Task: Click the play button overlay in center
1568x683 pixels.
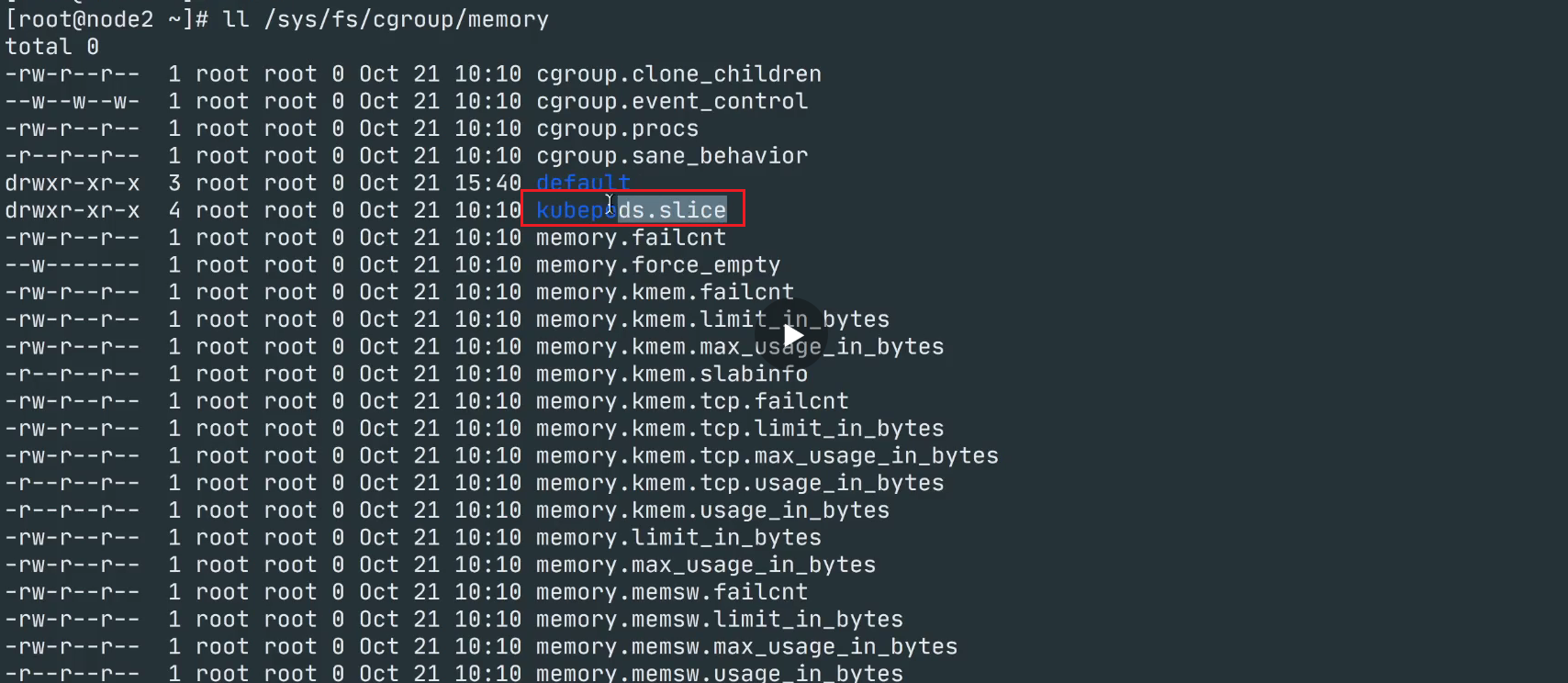Action: click(792, 335)
